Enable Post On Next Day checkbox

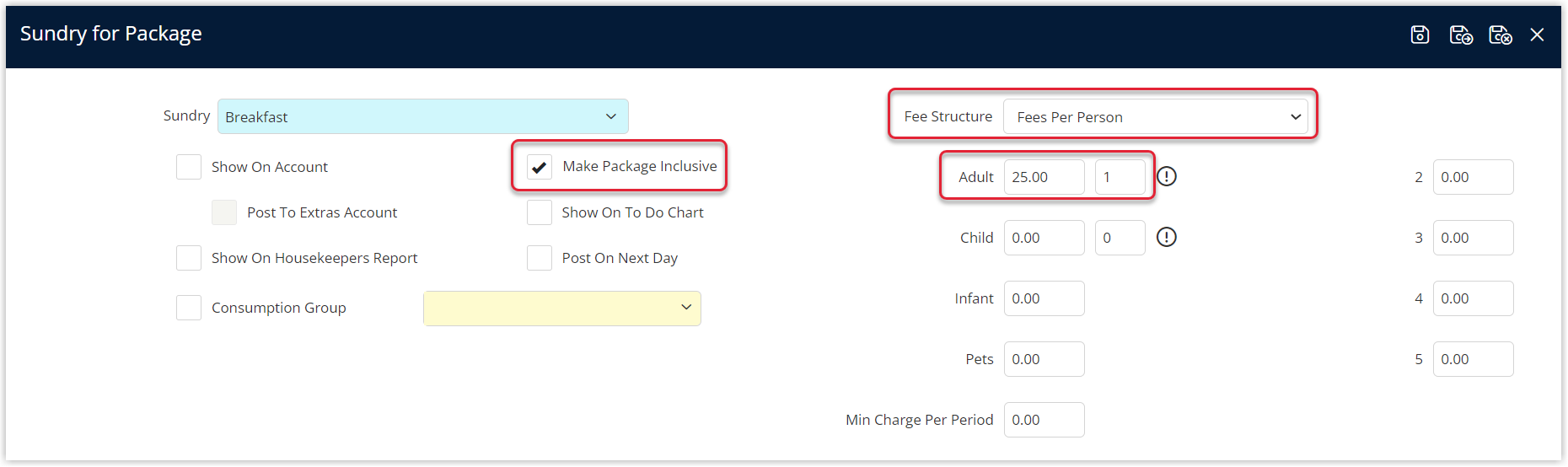540,258
